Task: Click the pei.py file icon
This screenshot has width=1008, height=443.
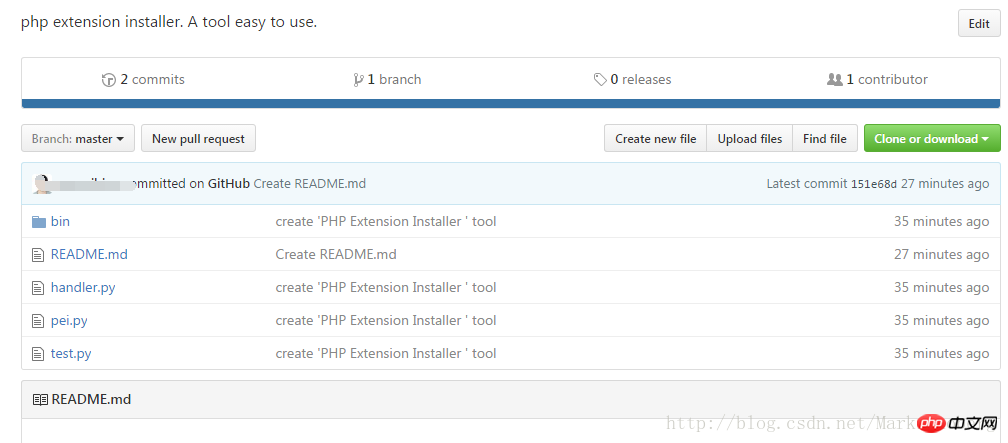Action: click(x=39, y=321)
